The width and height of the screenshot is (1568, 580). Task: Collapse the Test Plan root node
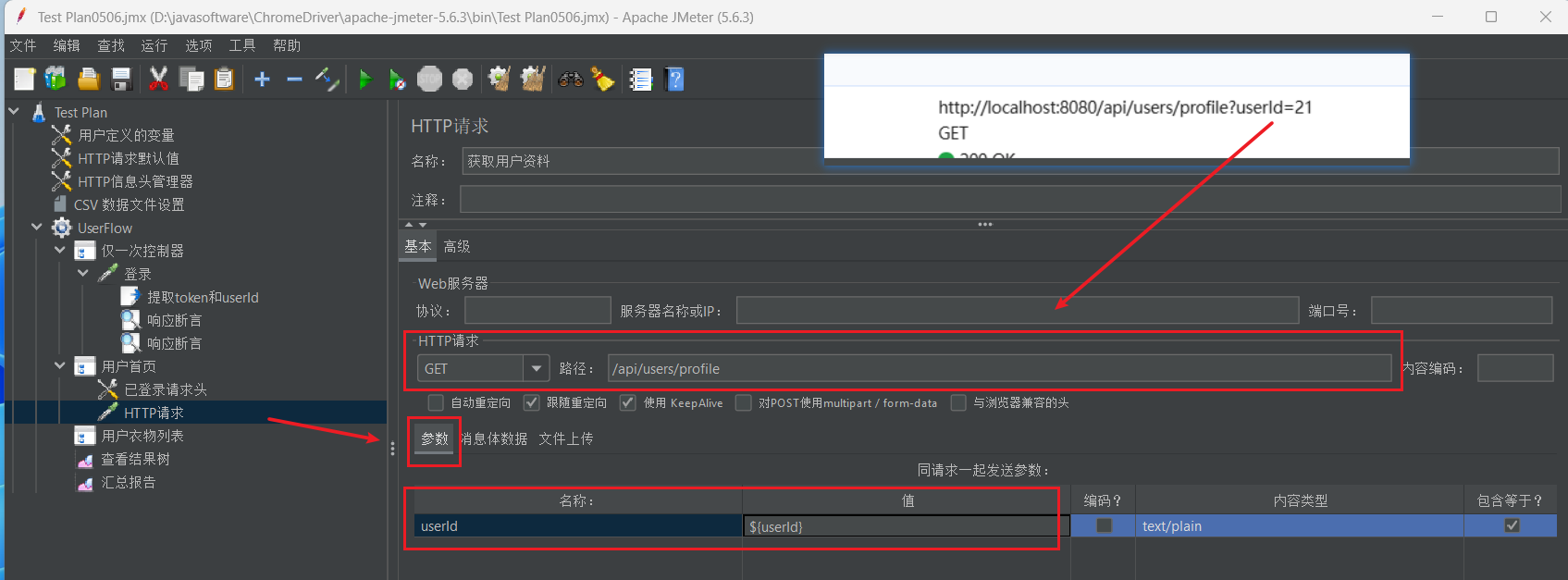[14, 112]
